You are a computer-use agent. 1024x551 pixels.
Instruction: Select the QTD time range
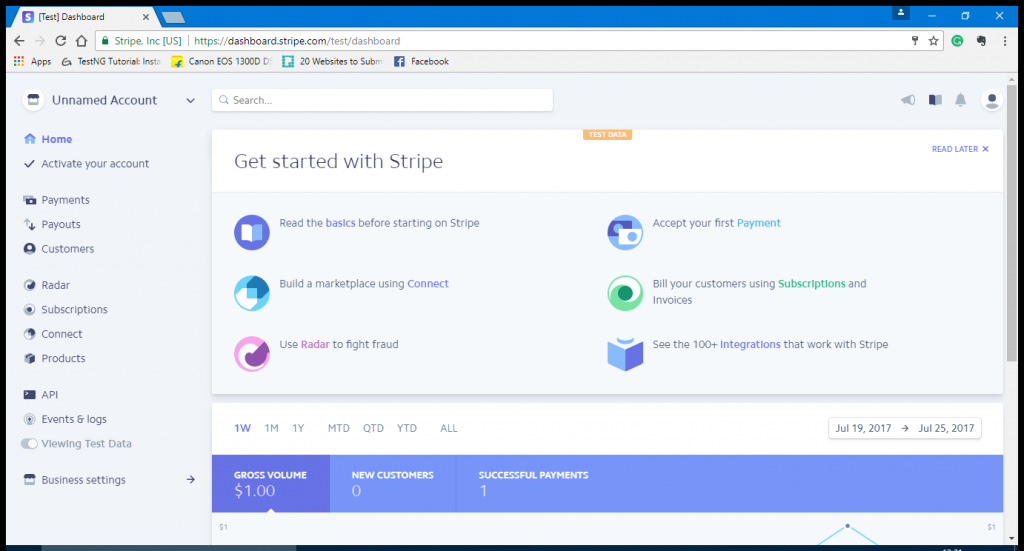click(x=374, y=428)
